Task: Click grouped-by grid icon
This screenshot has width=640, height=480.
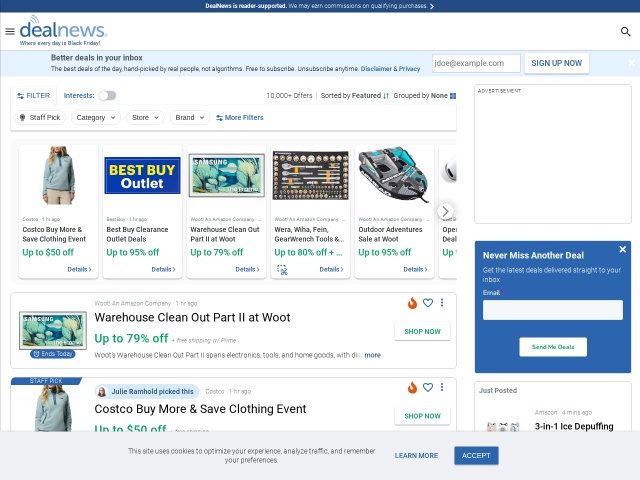Action: (x=453, y=96)
